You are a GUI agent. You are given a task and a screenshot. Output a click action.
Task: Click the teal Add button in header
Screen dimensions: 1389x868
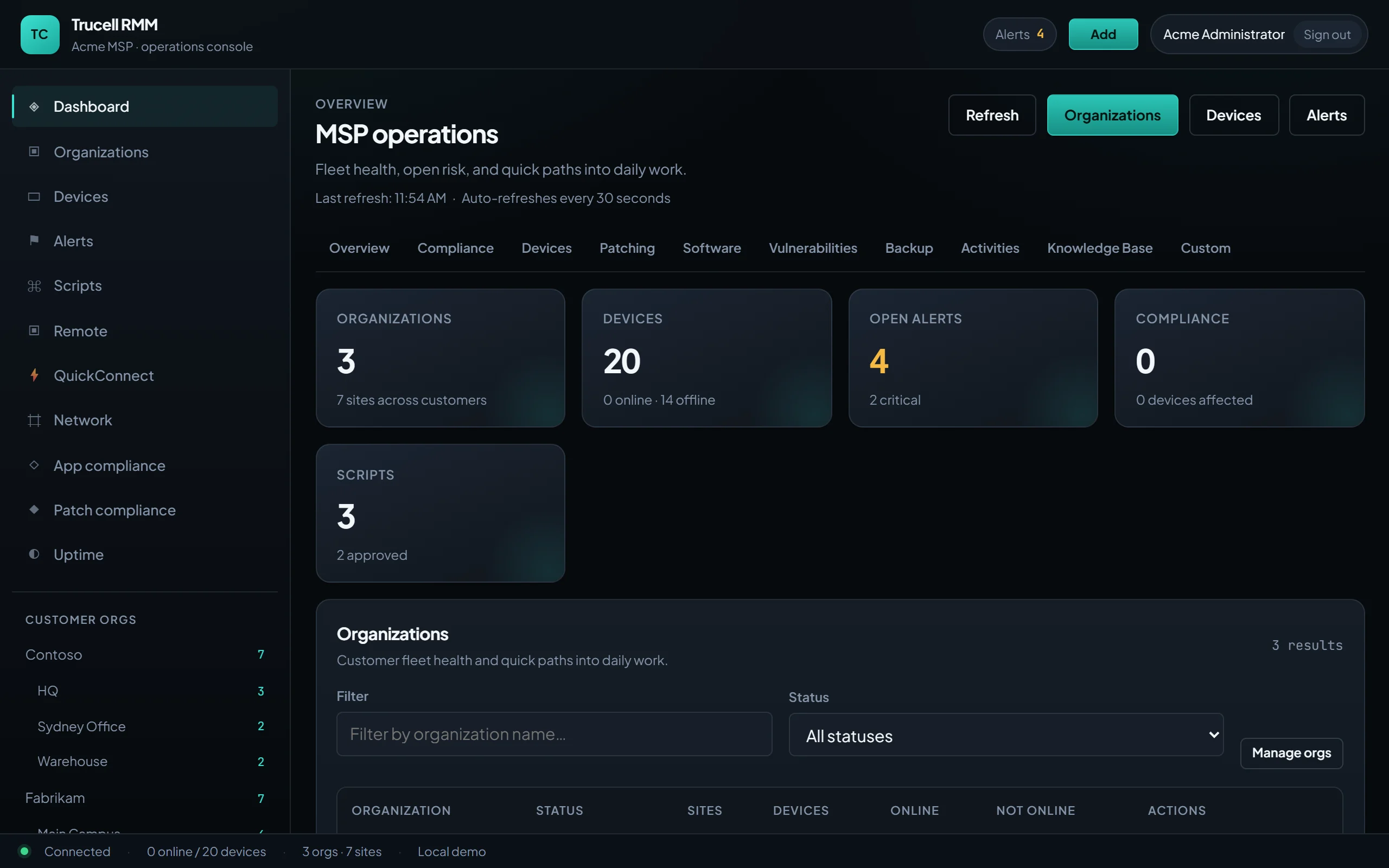coord(1103,34)
